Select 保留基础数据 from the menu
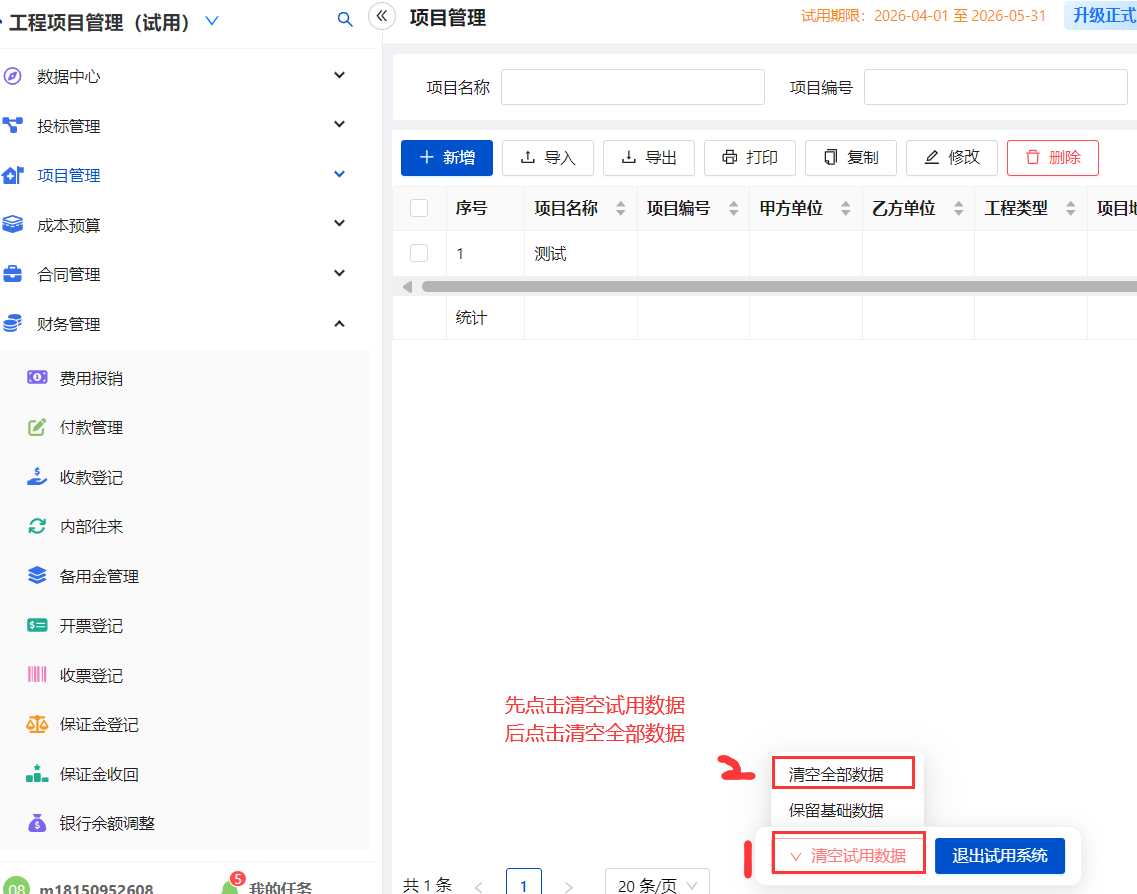 pyautogui.click(x=836, y=810)
